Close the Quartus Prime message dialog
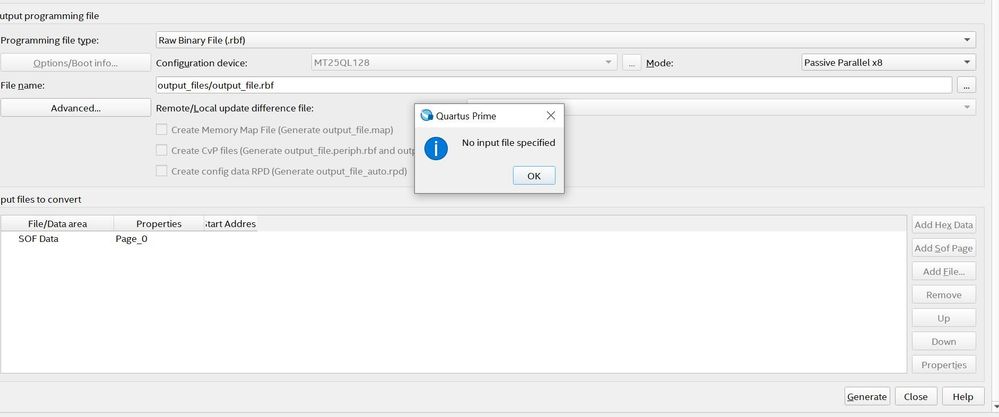Image resolution: width=999 pixels, height=417 pixels. point(551,115)
